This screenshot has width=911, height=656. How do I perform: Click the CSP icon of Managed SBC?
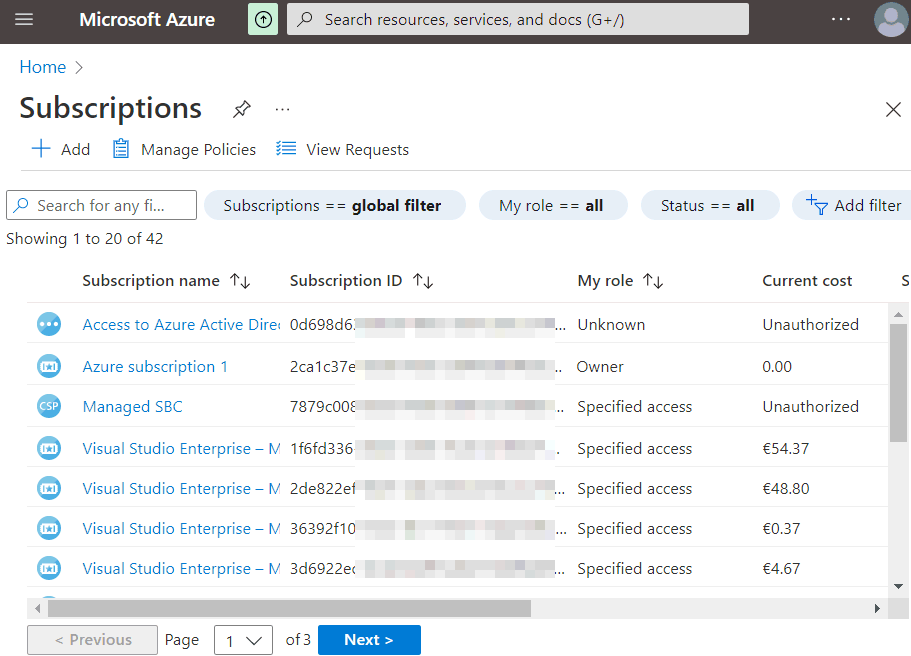(49, 406)
